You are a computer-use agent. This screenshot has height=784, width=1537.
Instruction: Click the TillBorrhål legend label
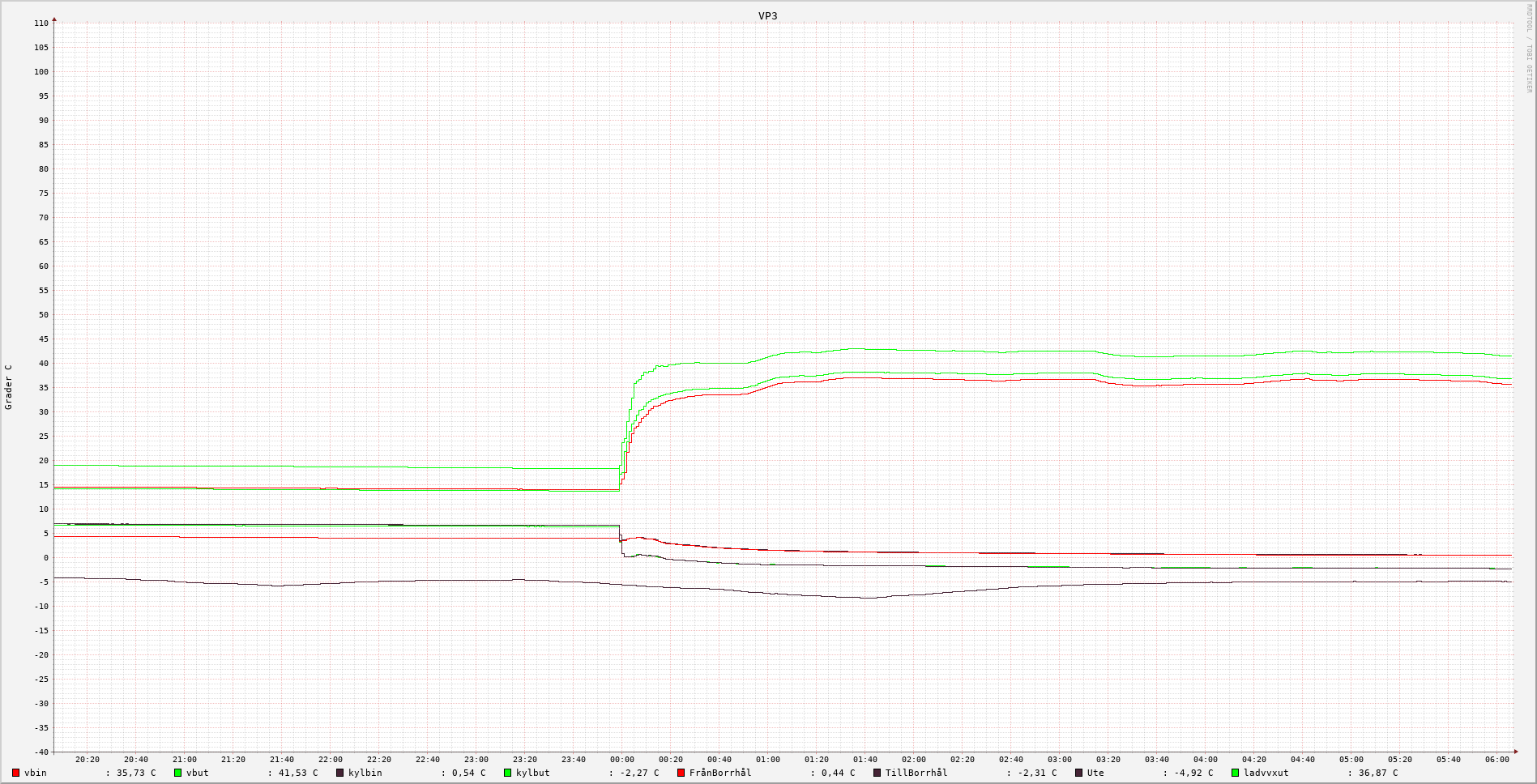coord(916,773)
